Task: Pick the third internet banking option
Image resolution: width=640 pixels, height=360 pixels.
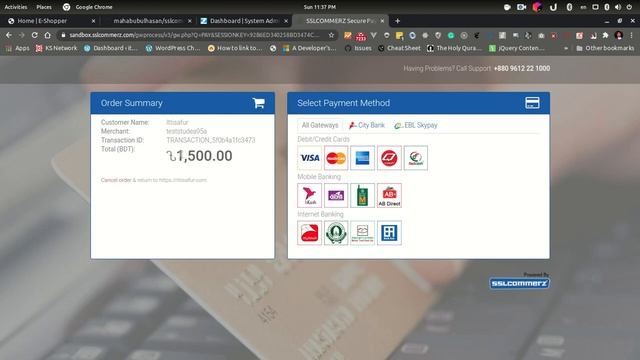Action: (x=362, y=233)
